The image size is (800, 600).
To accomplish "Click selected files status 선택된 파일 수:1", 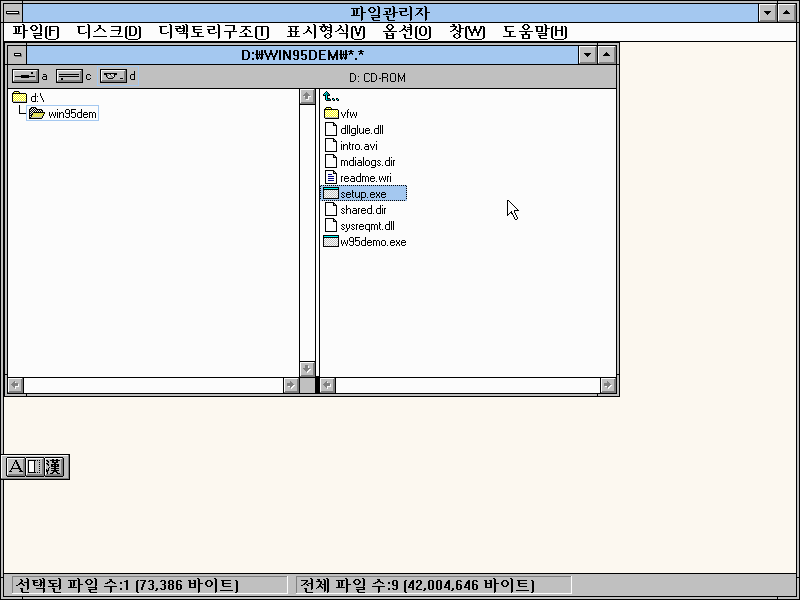I will coord(149,585).
